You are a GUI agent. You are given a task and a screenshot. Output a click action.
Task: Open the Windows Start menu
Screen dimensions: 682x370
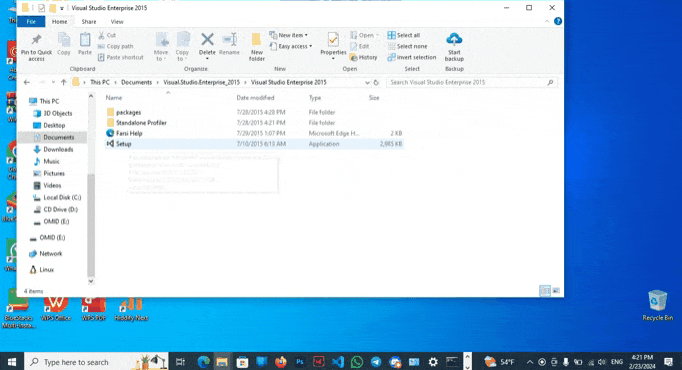tap(12, 362)
